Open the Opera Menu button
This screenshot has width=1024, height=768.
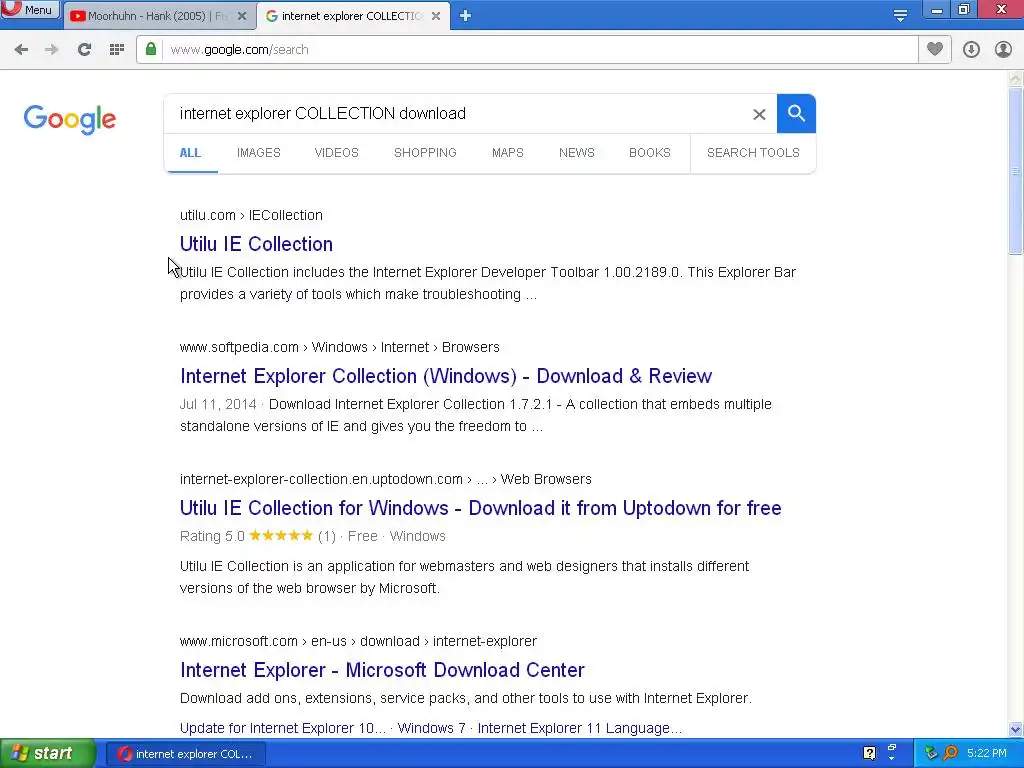[30, 10]
